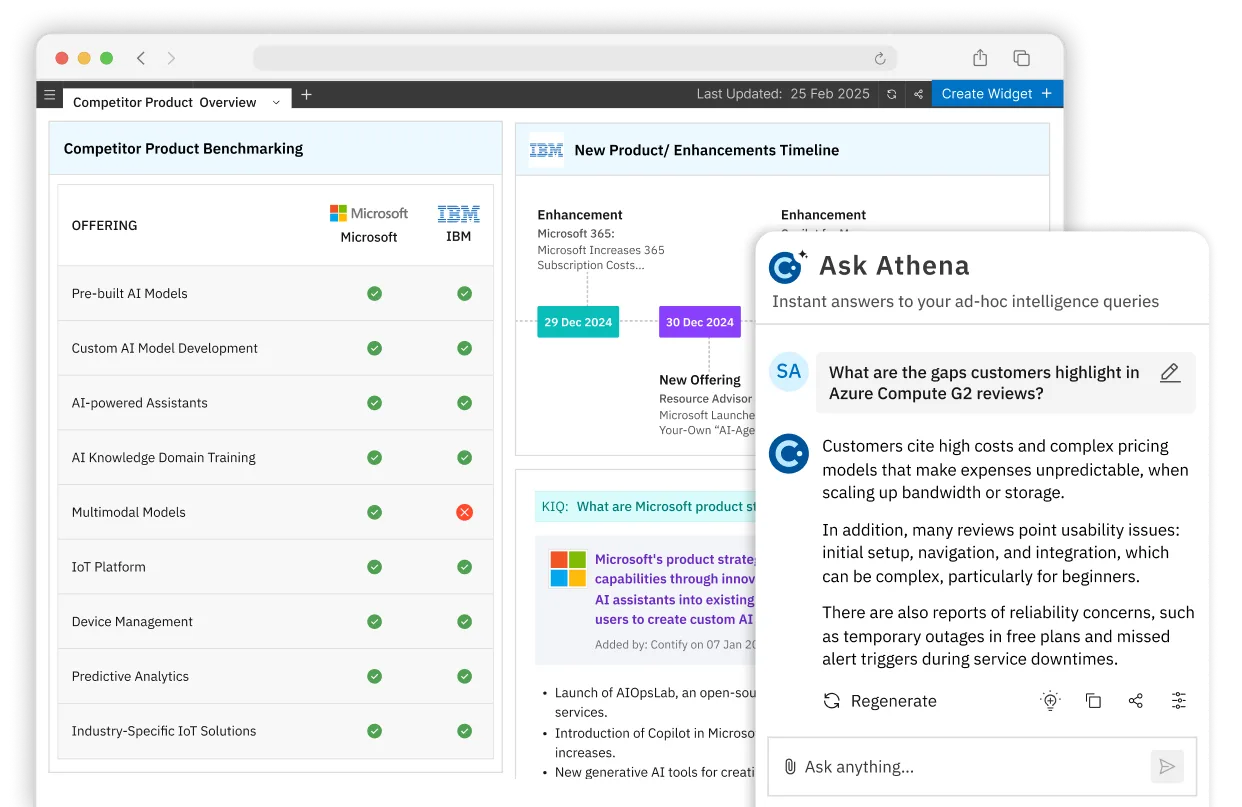The height and width of the screenshot is (807, 1242).
Task: Click the Last Updated 25 Feb 2025 text
Action: (x=783, y=94)
